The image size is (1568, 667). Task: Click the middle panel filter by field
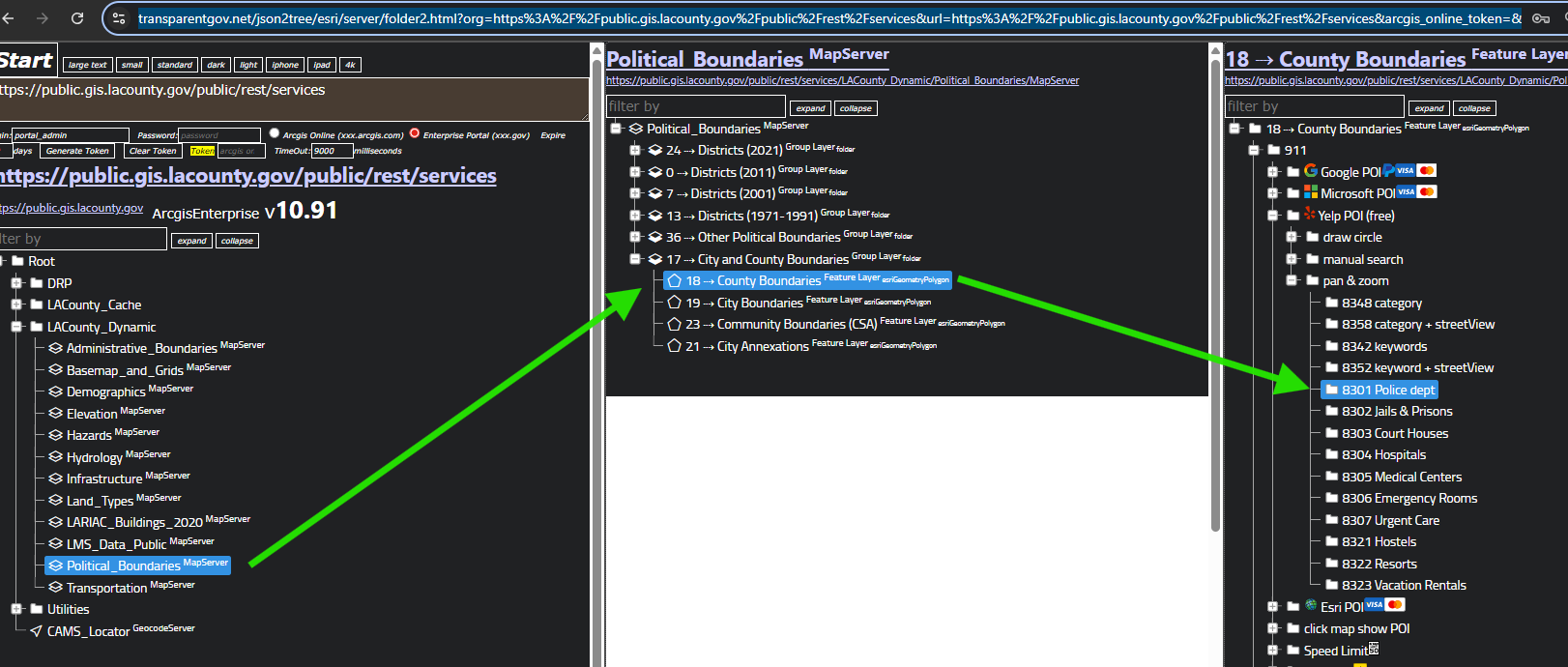(x=696, y=106)
